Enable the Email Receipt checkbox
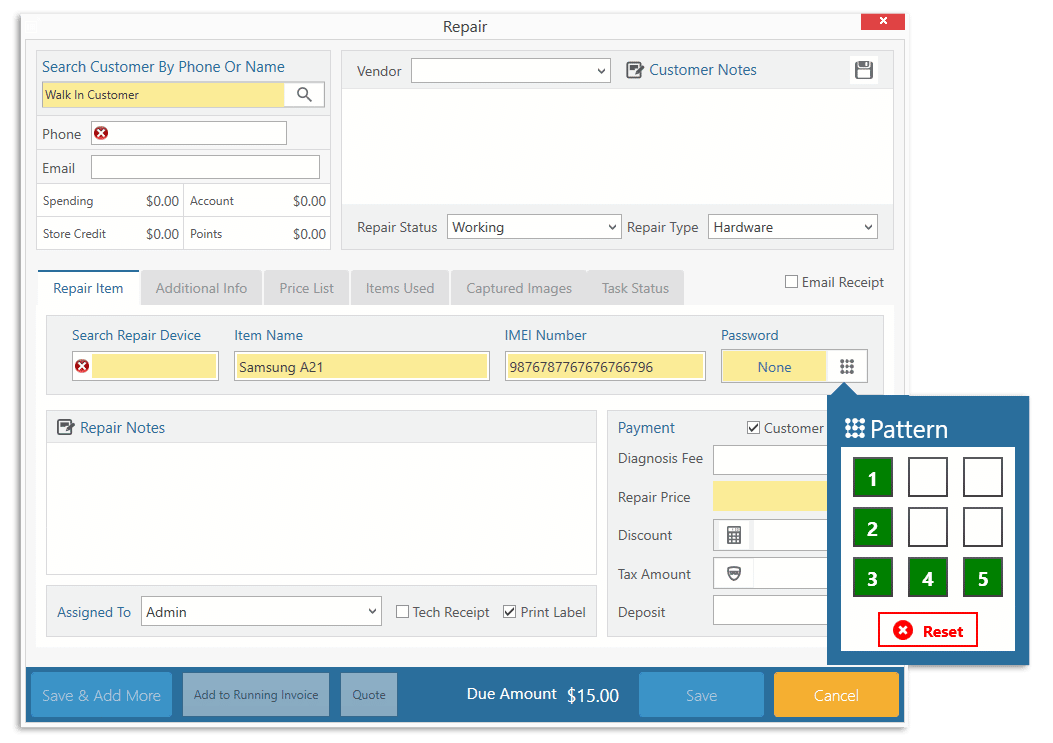 pyautogui.click(x=790, y=282)
